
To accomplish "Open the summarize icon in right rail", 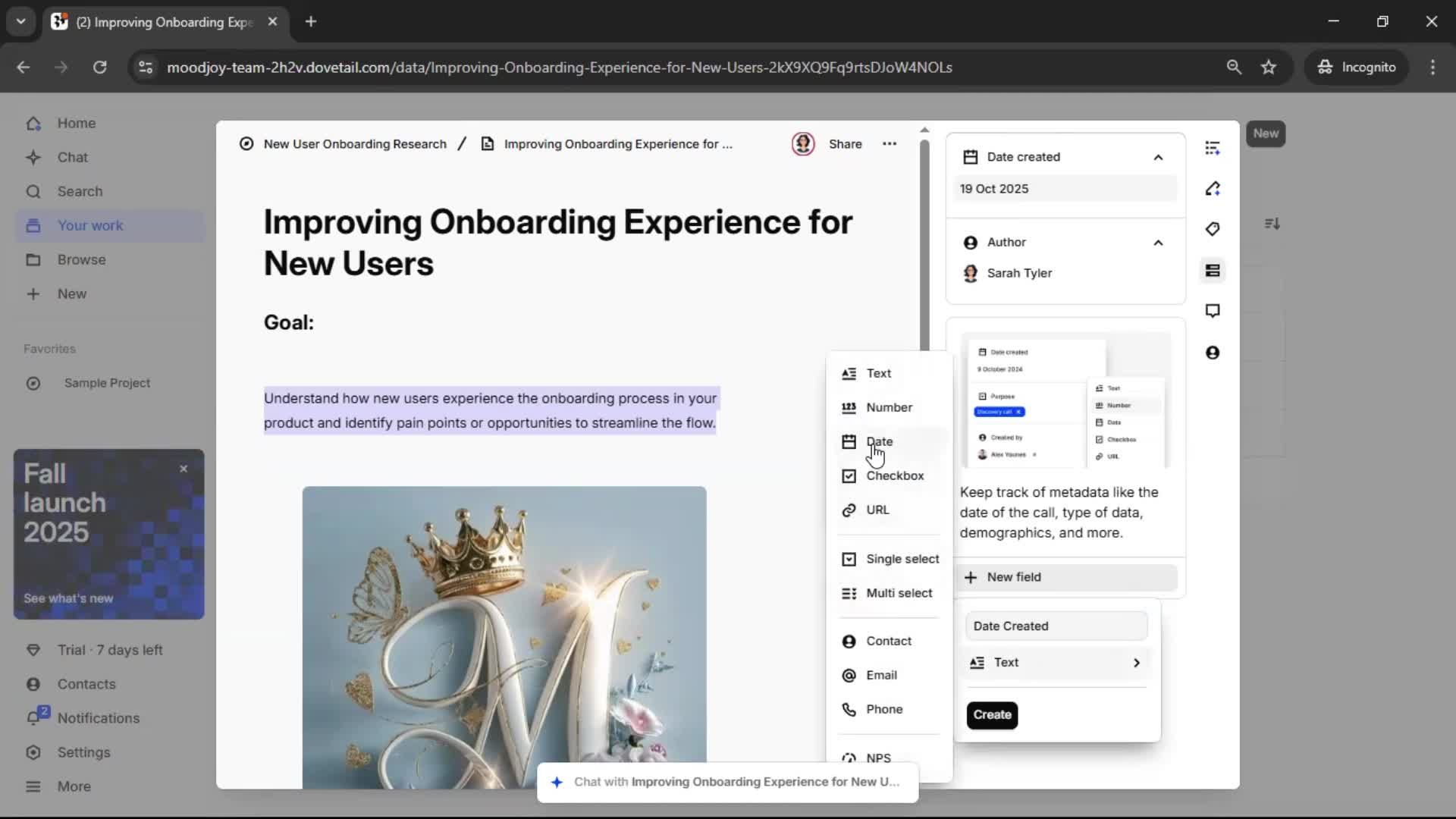I will point(1213,148).
